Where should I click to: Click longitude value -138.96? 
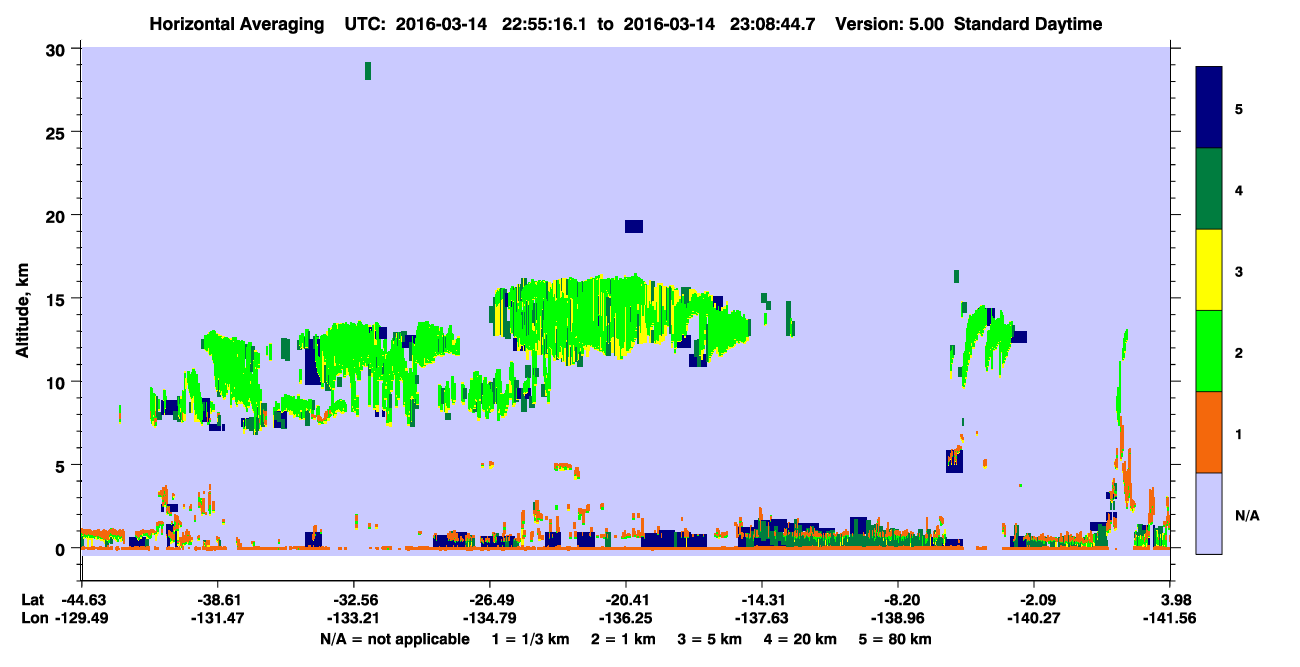[x=899, y=618]
